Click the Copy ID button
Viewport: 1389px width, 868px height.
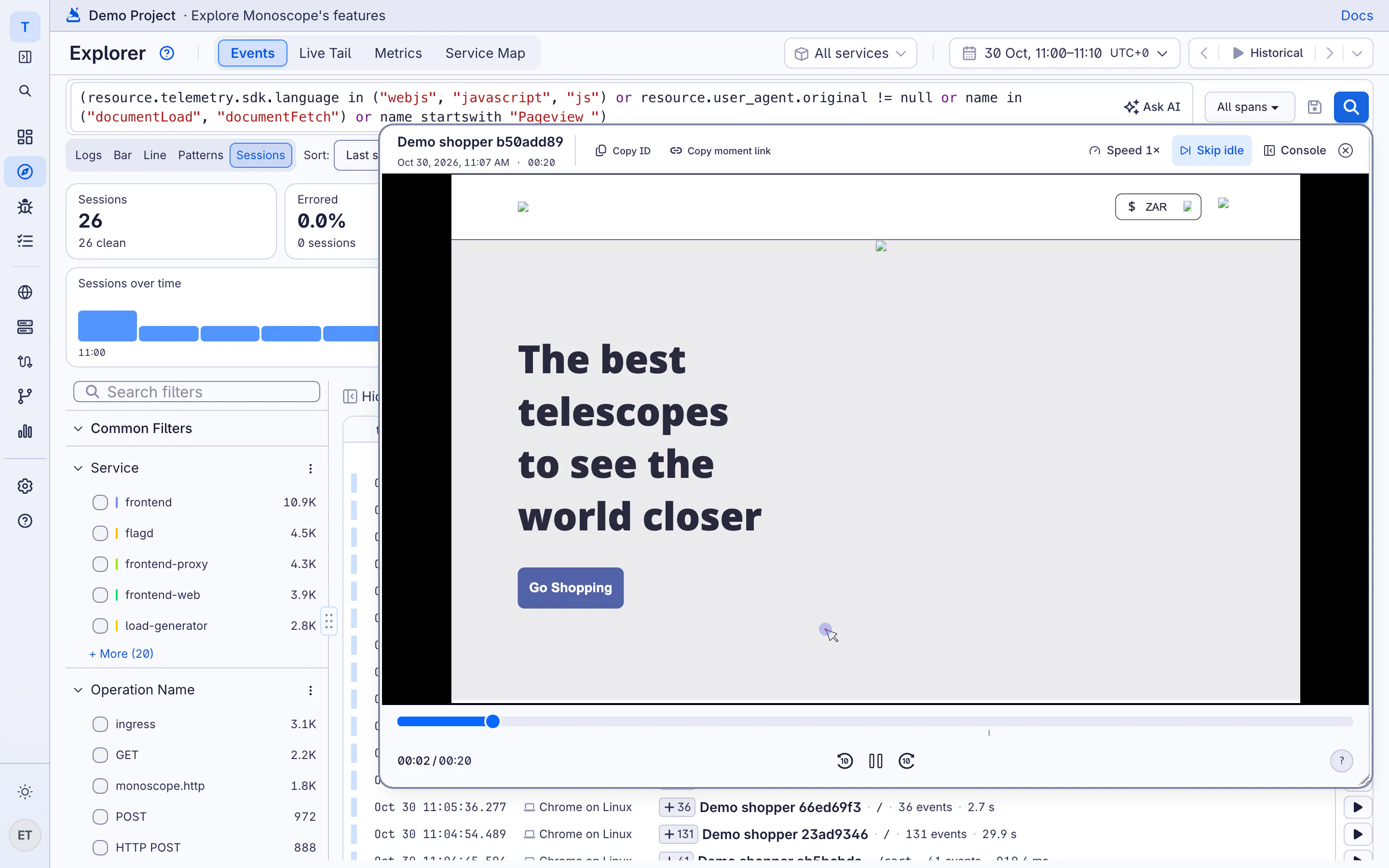pos(623,150)
